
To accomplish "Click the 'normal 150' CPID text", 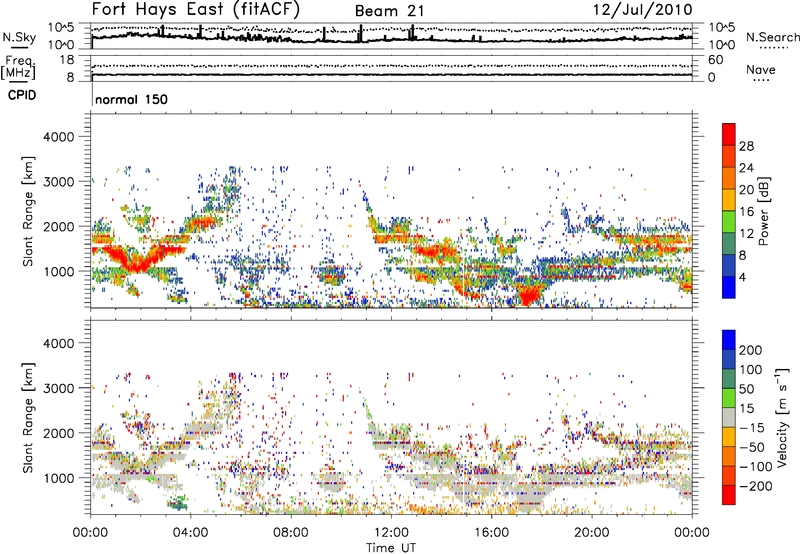I will click(132, 99).
